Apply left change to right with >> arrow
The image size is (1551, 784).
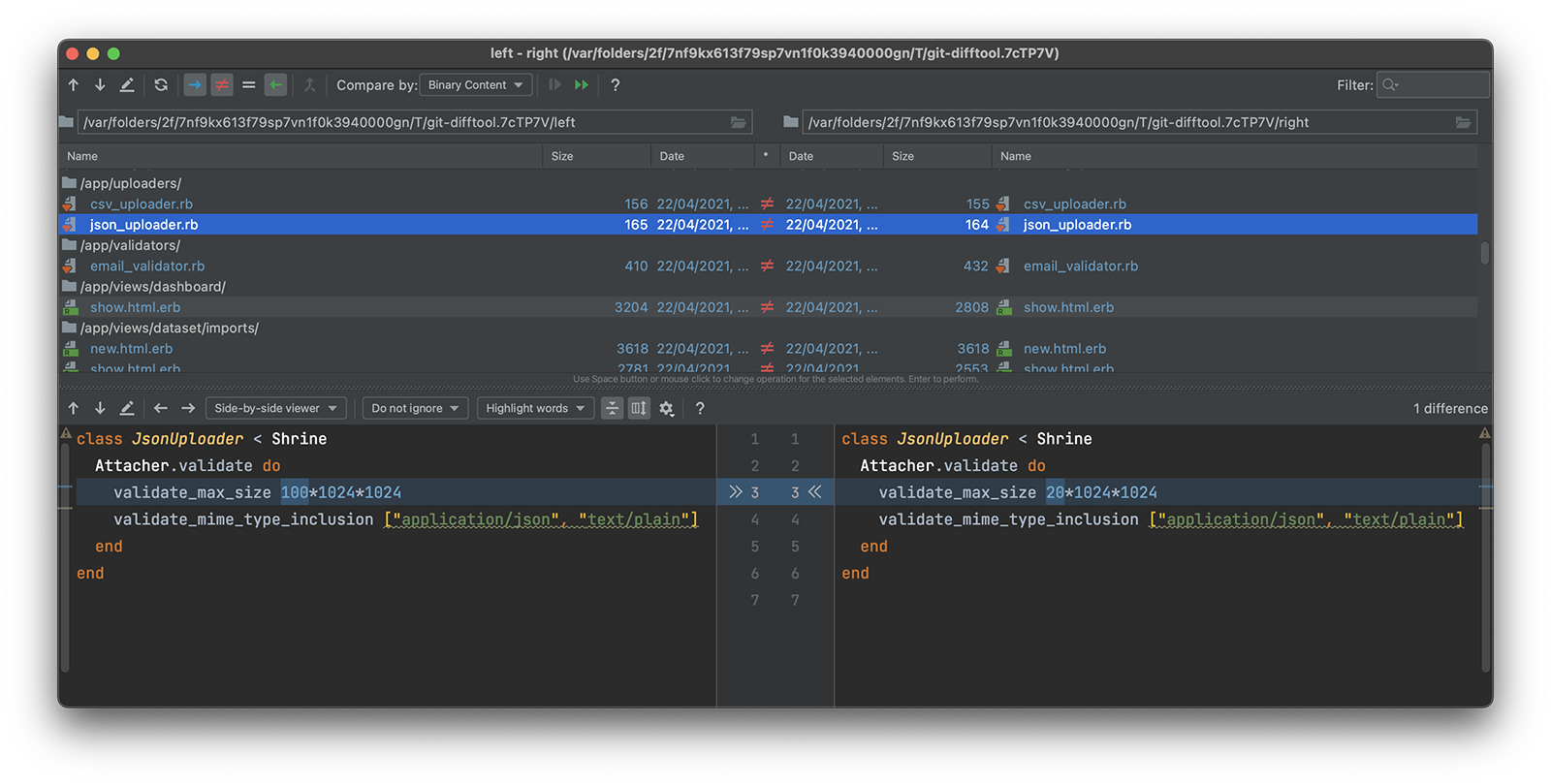pyautogui.click(x=736, y=492)
